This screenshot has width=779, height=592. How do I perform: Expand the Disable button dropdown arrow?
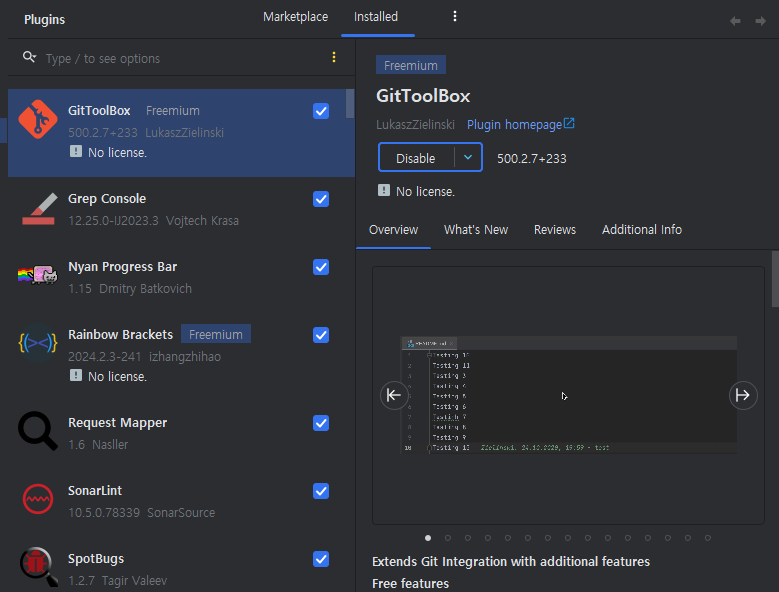(x=468, y=157)
